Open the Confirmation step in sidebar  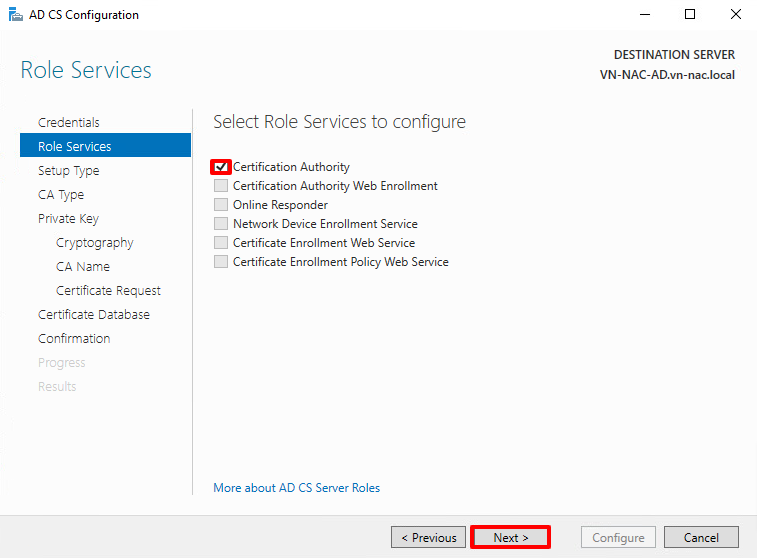(74, 338)
